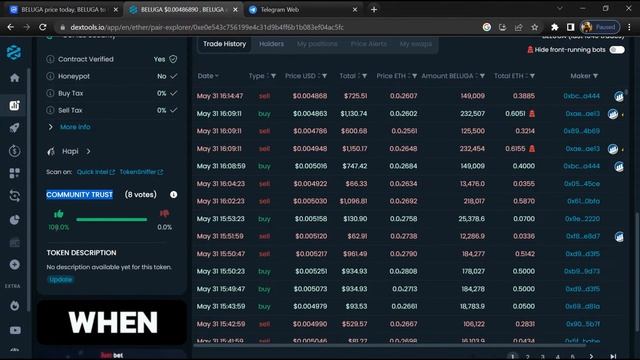The width and height of the screenshot is (640, 360).
Task: Open Date column sort arrow
Action: click(217, 76)
